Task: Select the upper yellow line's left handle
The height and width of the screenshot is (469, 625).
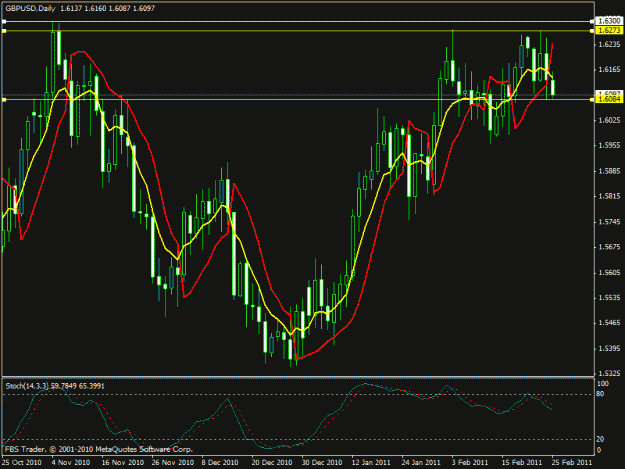Action: [4, 31]
